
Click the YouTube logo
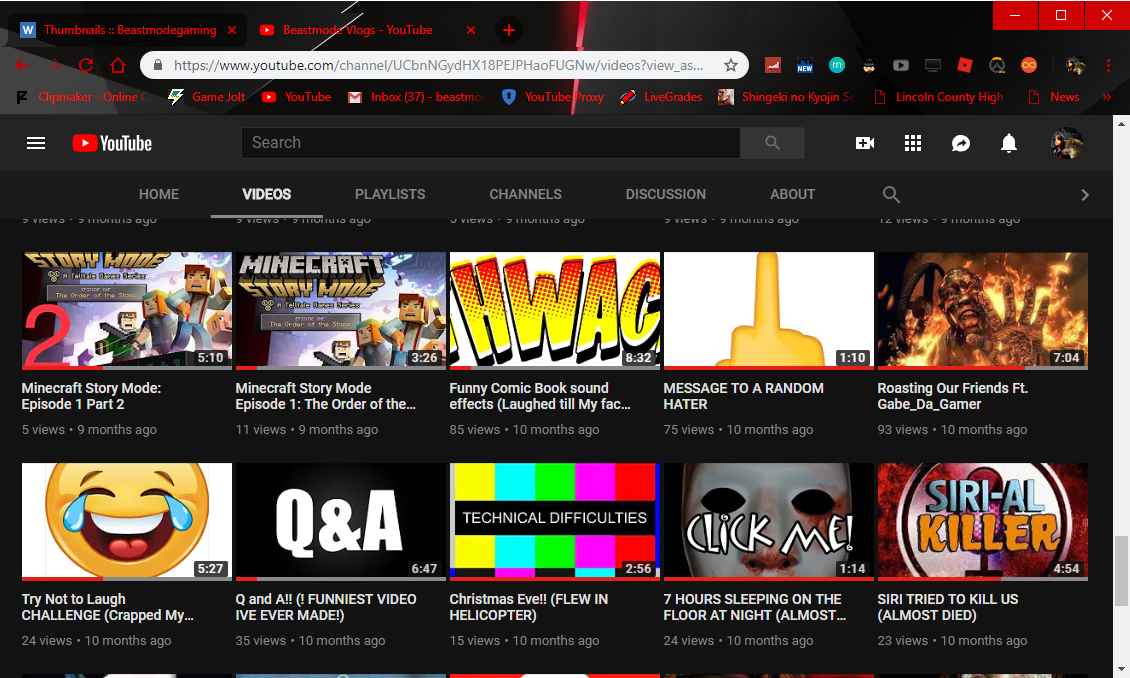click(x=112, y=143)
